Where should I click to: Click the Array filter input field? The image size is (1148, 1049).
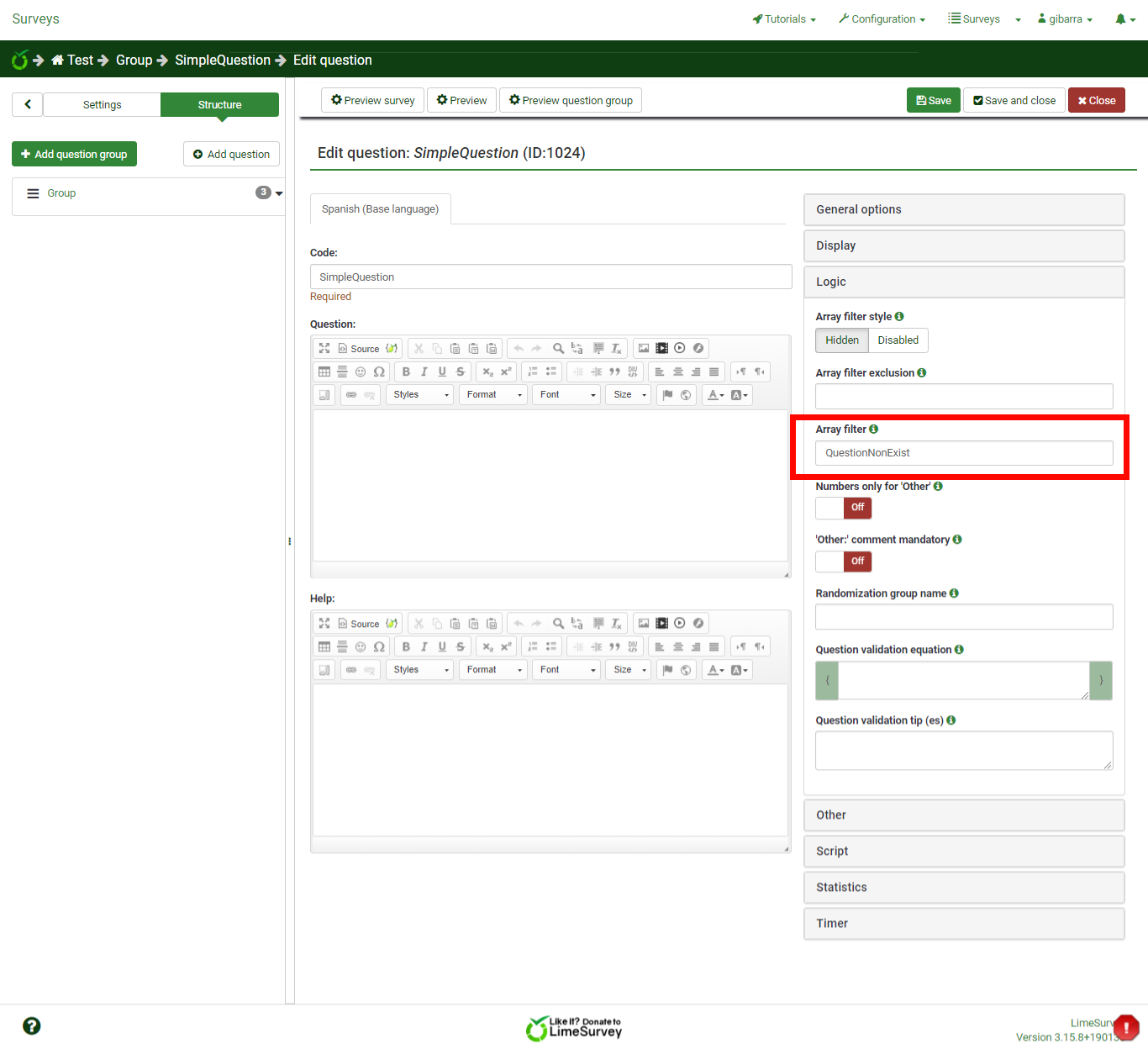[964, 453]
